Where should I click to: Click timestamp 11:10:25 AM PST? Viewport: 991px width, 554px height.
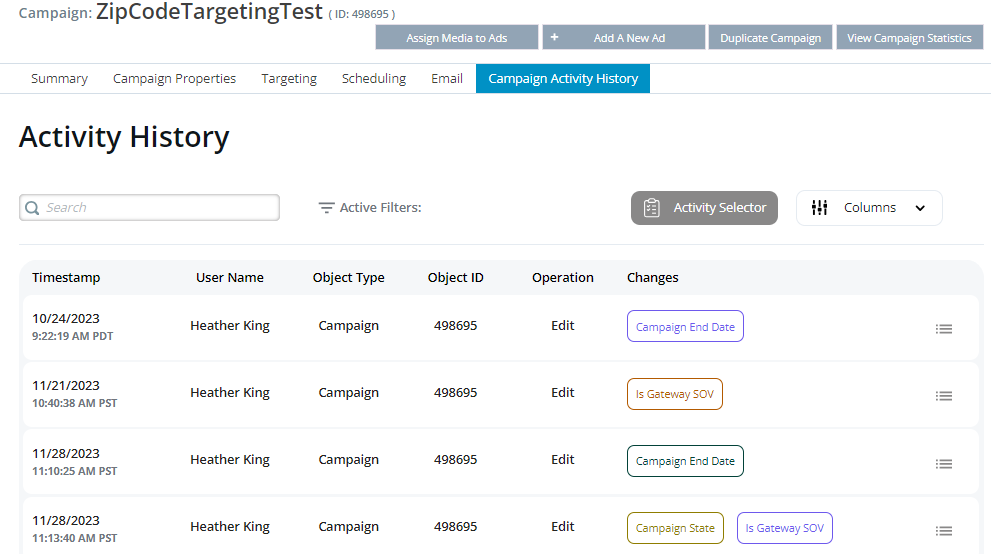tap(75, 471)
